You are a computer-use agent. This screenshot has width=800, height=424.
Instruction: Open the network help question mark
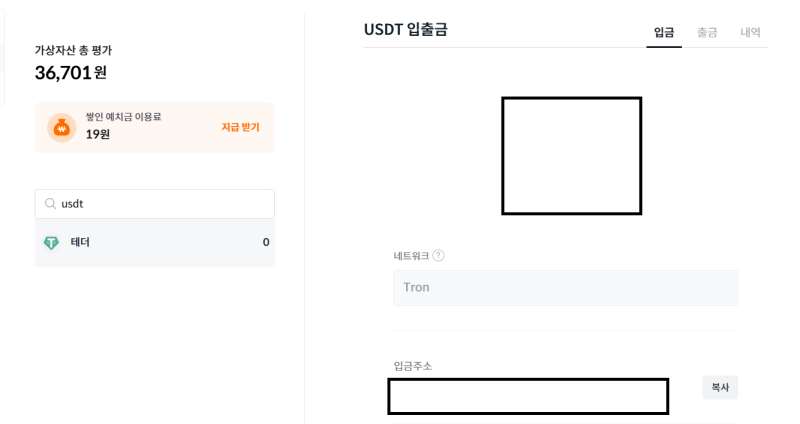tap(438, 256)
